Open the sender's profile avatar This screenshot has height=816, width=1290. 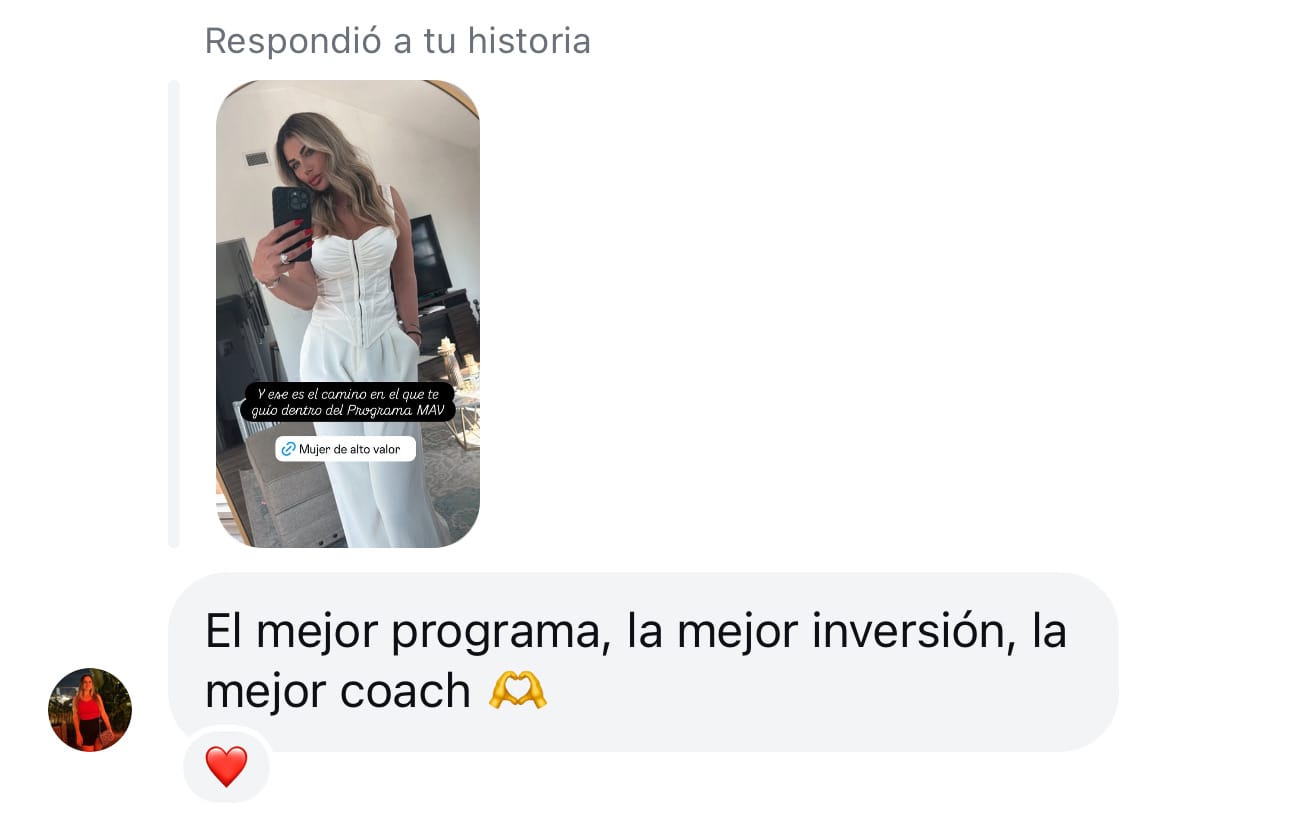click(90, 710)
